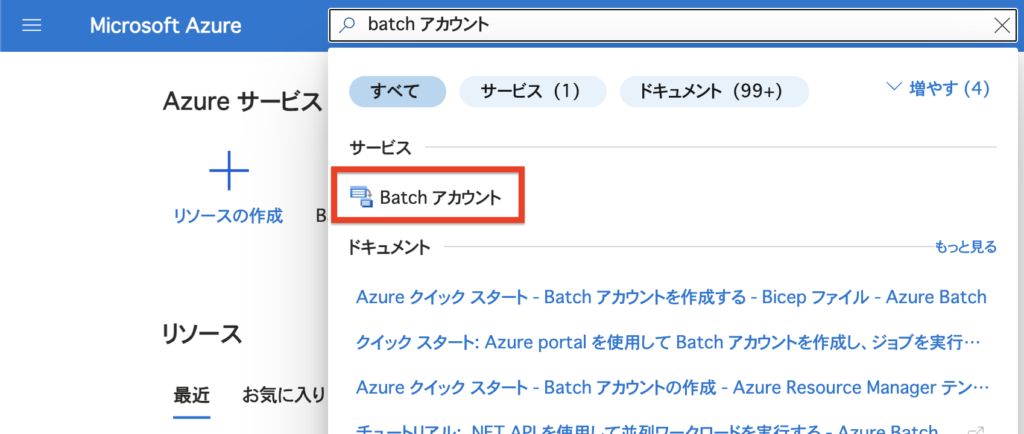Click the Batch アカウント service icon
1024x434 pixels.
tap(360, 197)
